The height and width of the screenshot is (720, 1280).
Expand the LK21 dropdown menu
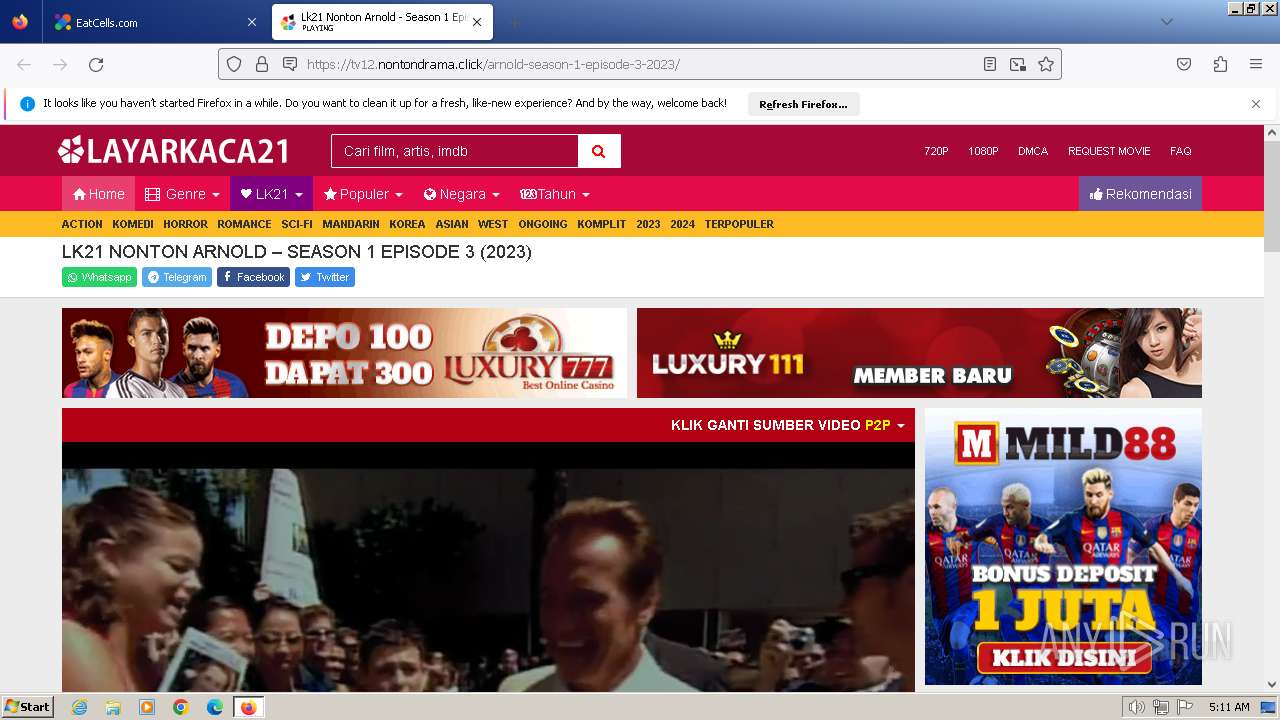pos(271,194)
